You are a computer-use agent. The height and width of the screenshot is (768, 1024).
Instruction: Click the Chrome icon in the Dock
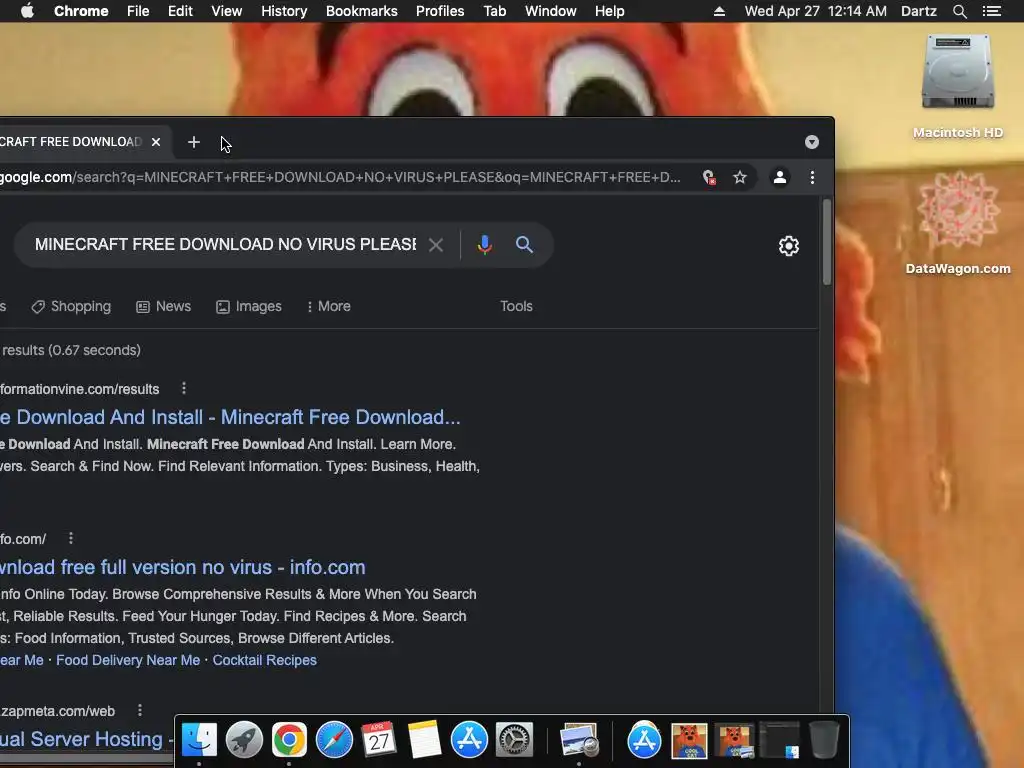tap(289, 740)
